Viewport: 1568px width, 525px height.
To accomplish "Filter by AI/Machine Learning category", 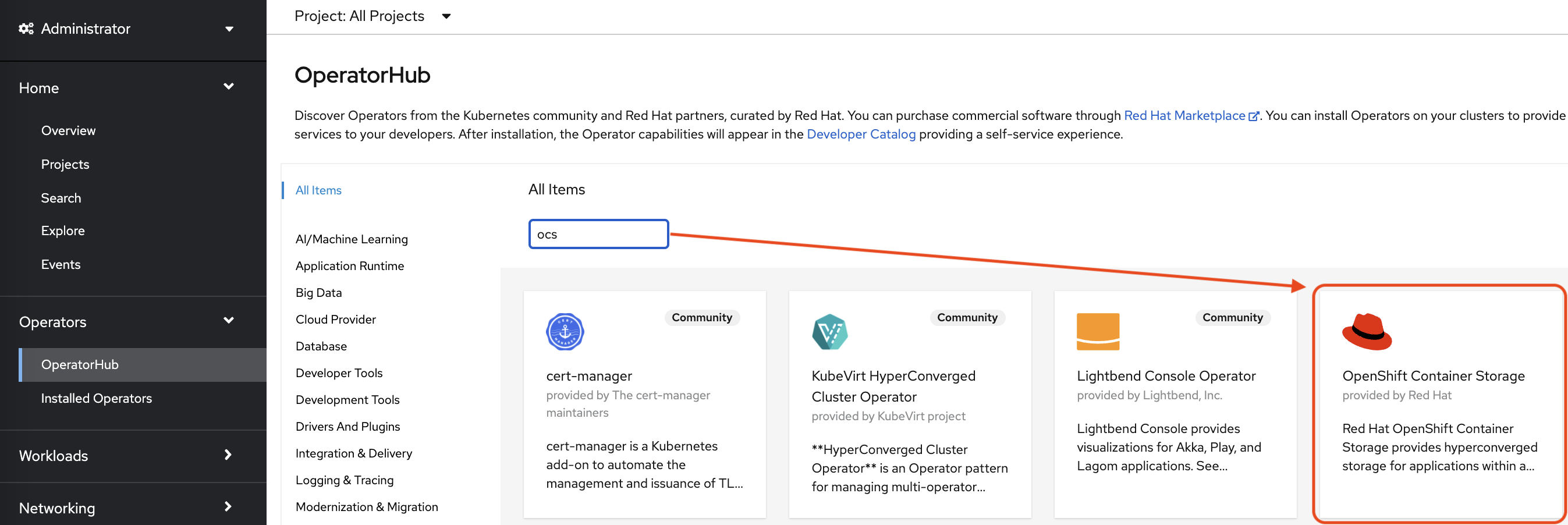I will [351, 239].
